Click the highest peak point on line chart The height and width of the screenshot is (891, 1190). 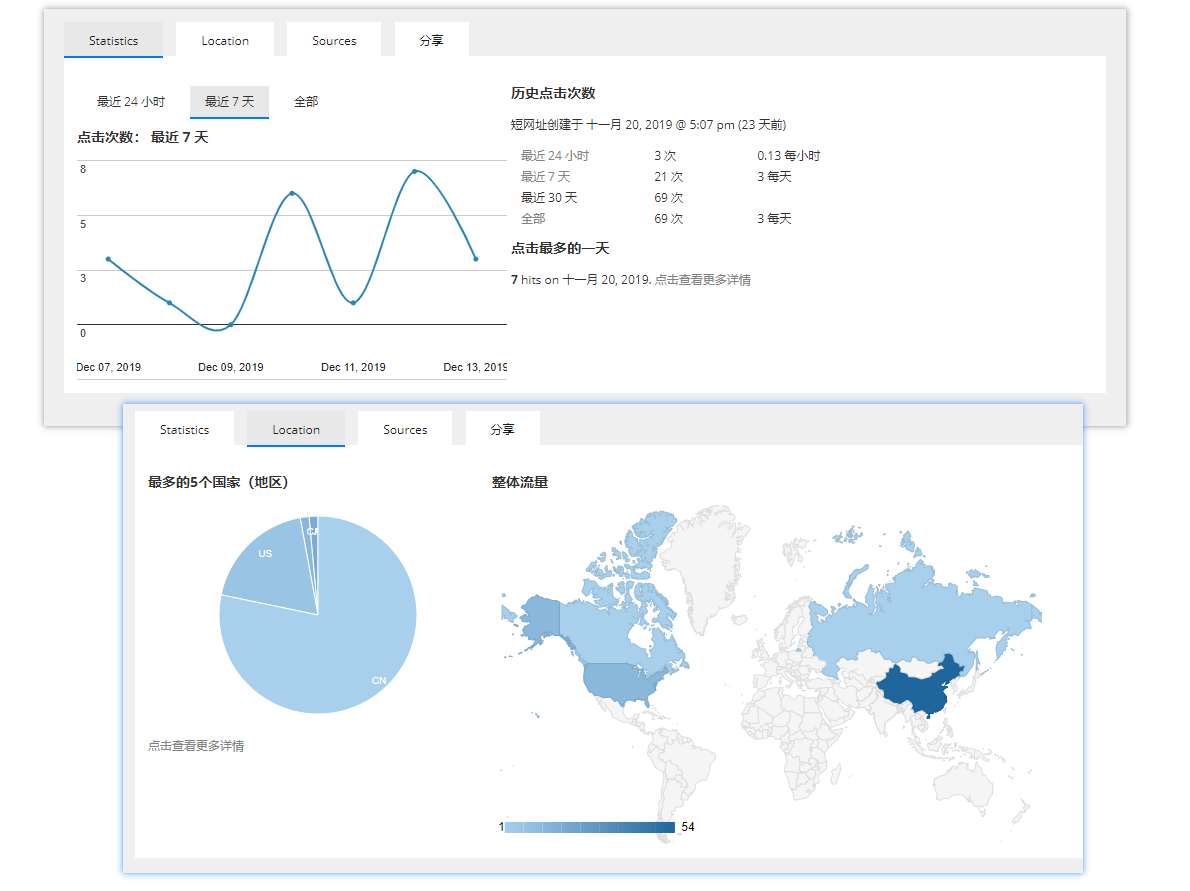point(414,172)
